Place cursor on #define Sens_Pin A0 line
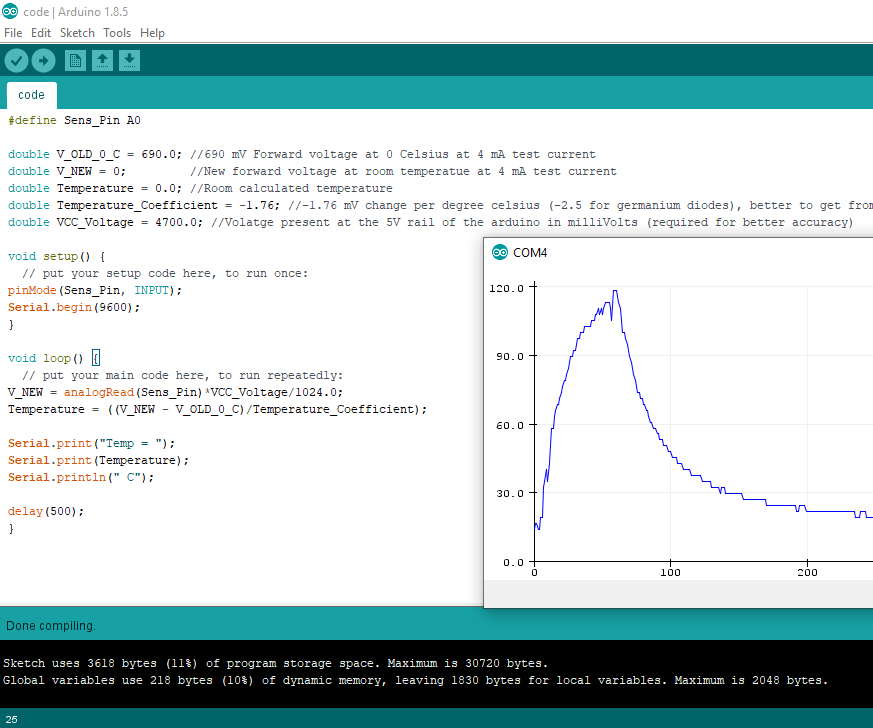 [75, 120]
